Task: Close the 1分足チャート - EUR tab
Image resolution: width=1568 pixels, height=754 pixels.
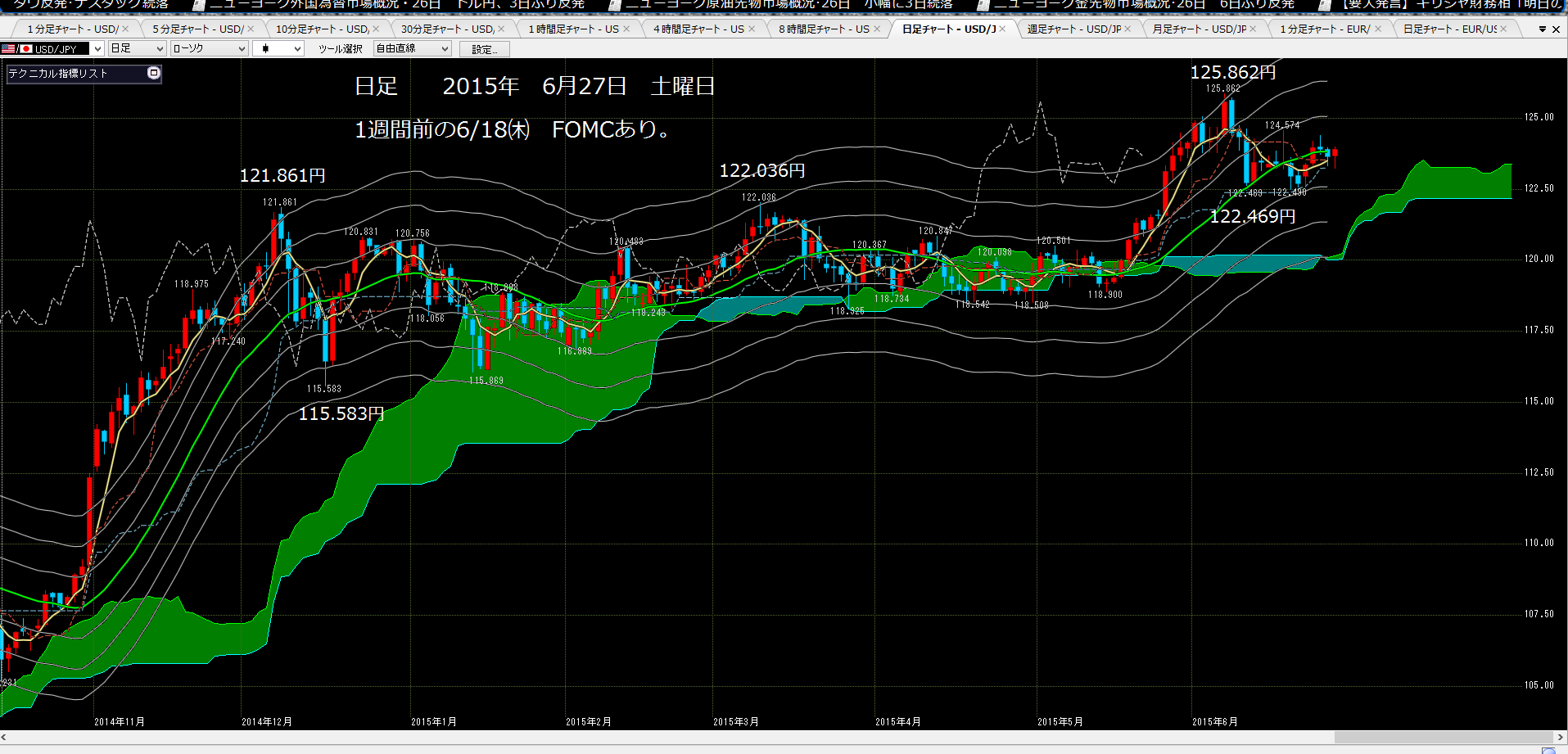Action: (1378, 29)
